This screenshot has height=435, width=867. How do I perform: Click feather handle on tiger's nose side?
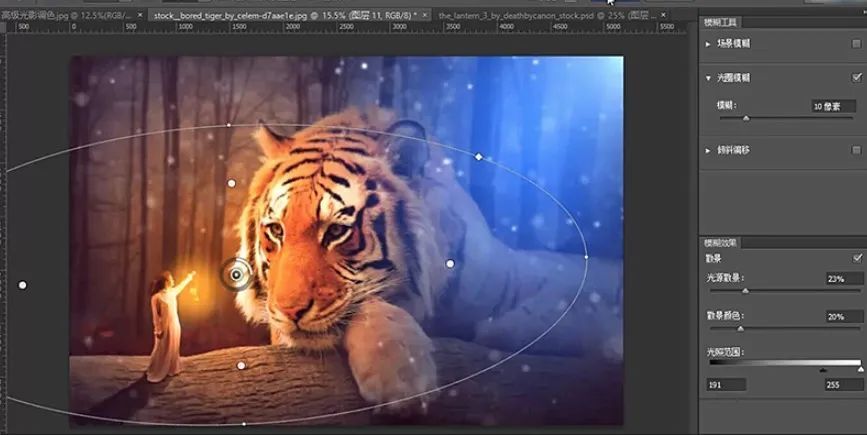pos(450,264)
